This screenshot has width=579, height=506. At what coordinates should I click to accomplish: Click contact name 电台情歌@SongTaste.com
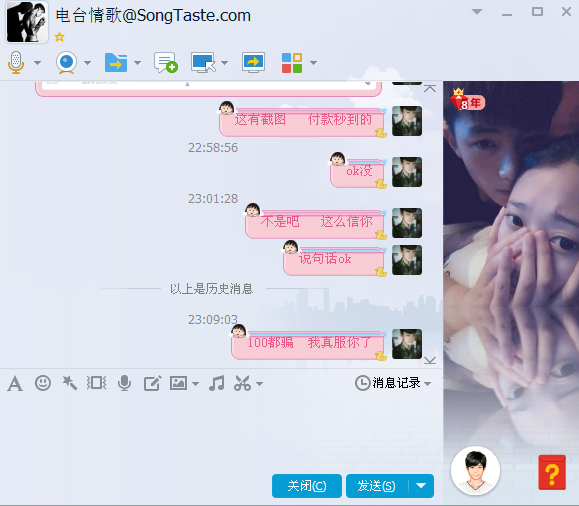pos(153,16)
